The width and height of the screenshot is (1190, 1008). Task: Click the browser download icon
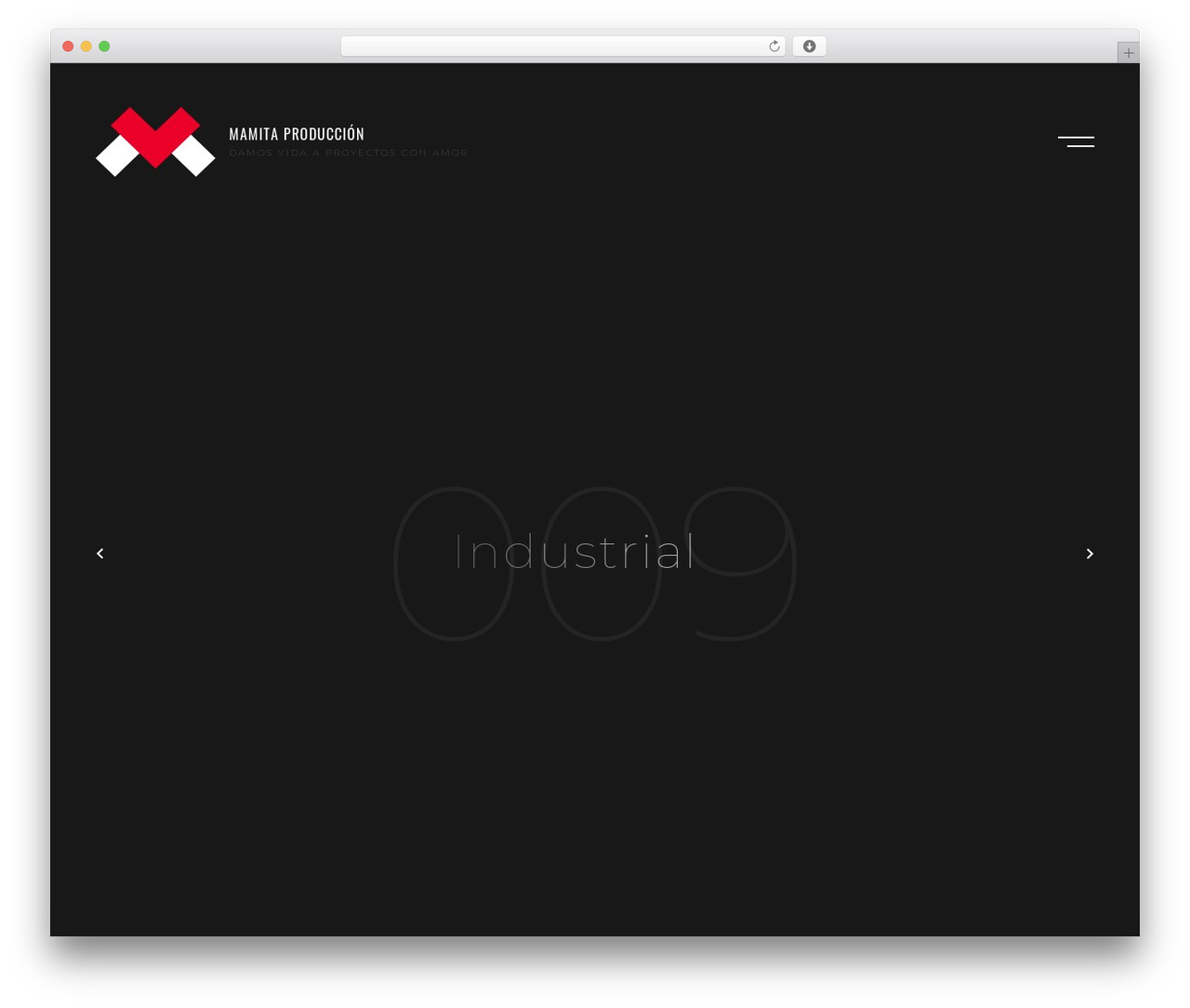[x=809, y=46]
